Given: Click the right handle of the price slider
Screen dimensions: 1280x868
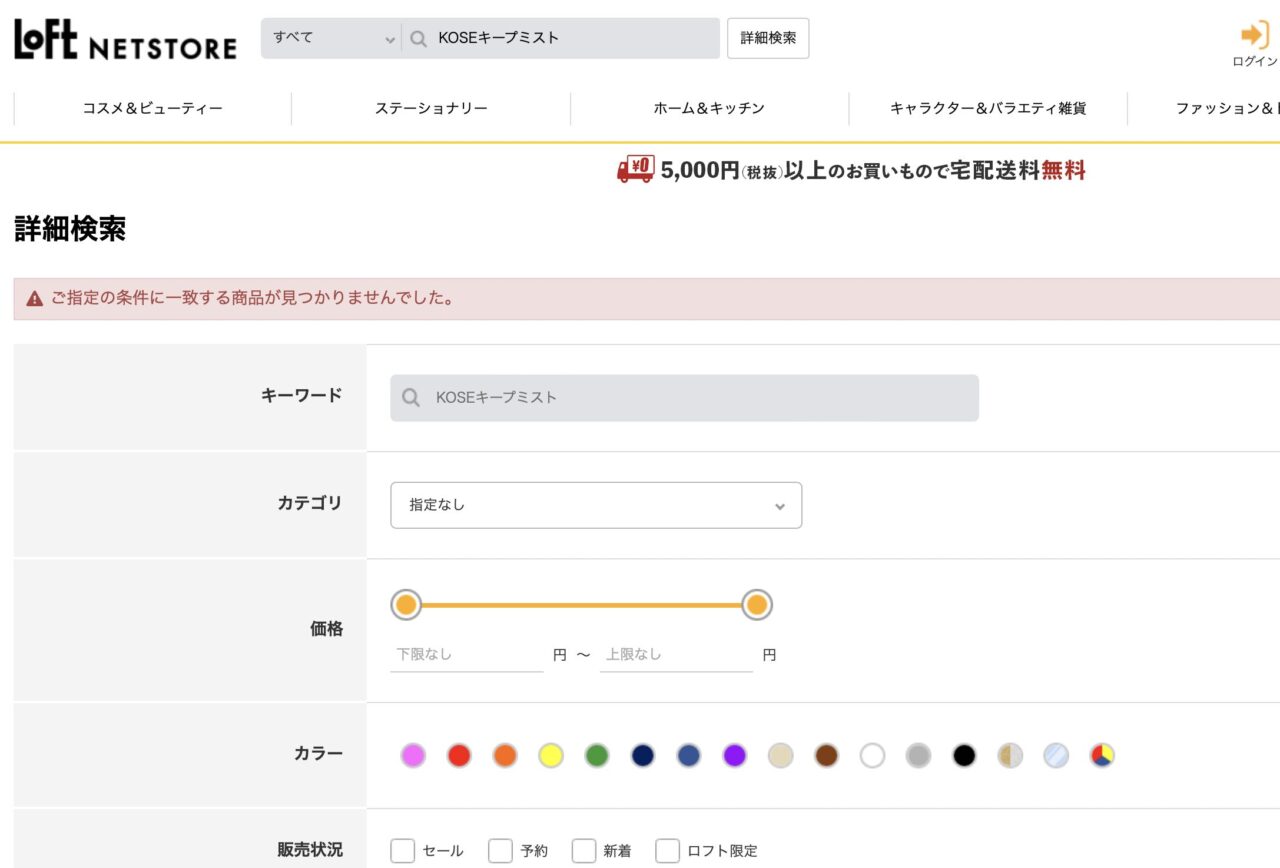Looking at the screenshot, I should coord(757,605).
